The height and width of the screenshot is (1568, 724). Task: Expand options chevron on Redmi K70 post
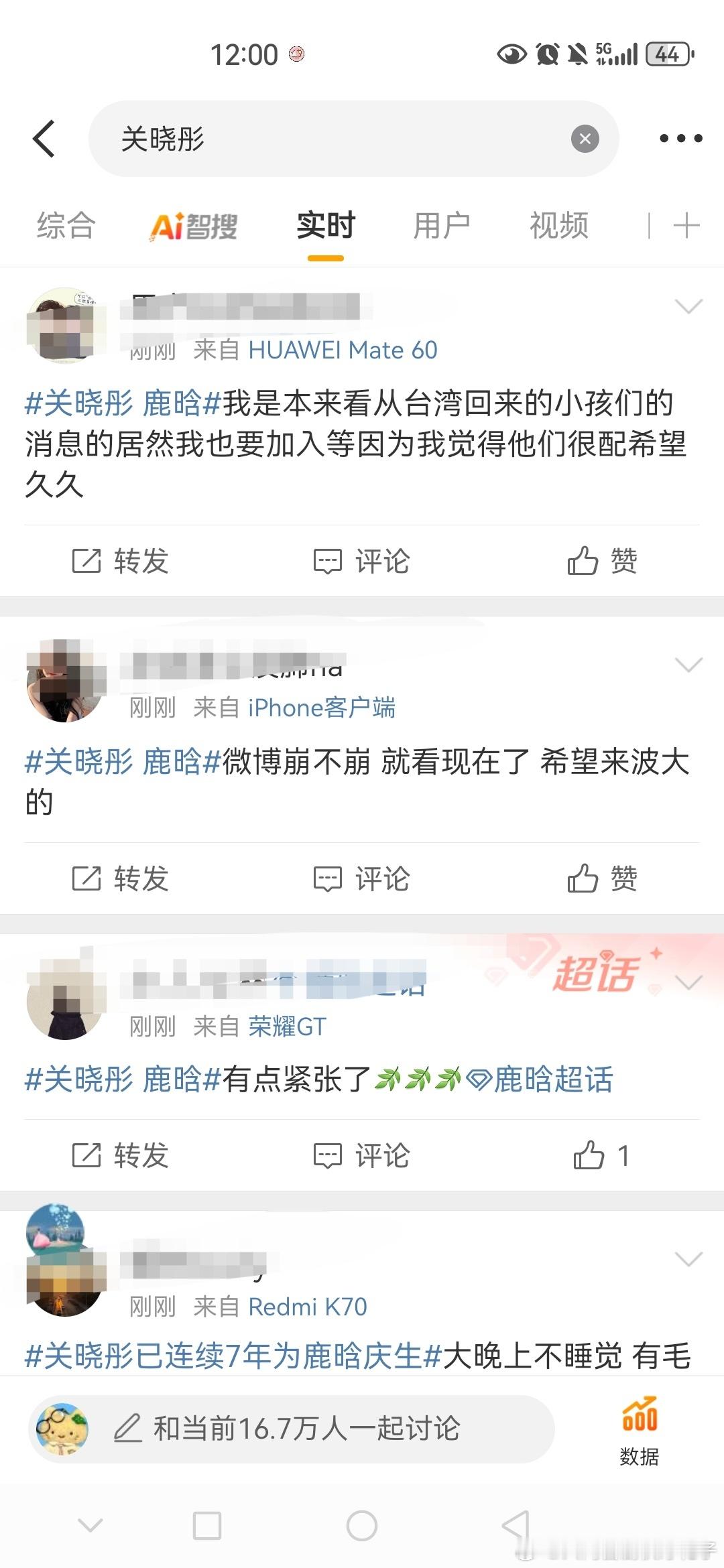tap(688, 1259)
